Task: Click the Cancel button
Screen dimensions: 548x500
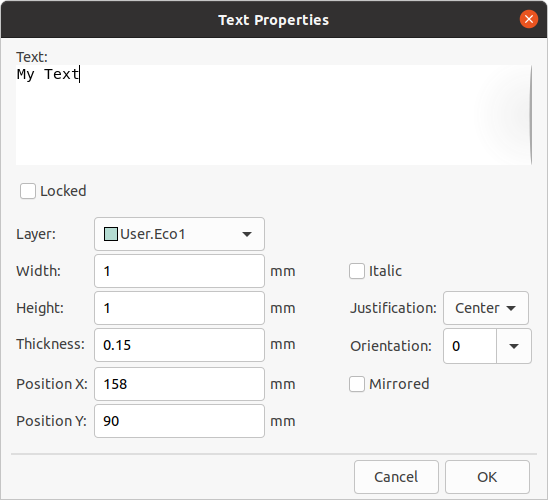Action: [x=396, y=477]
